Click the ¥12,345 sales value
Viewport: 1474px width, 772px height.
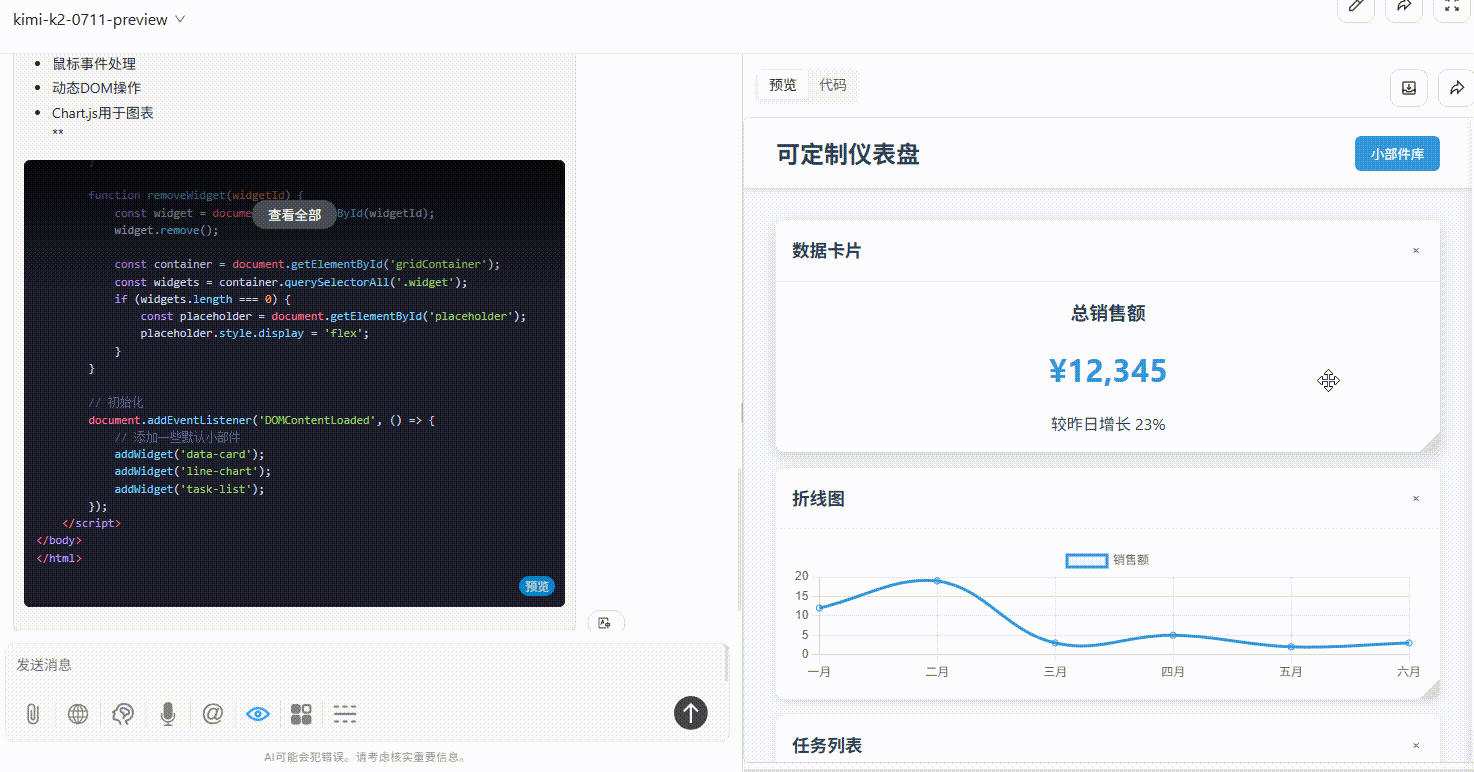pos(1108,371)
